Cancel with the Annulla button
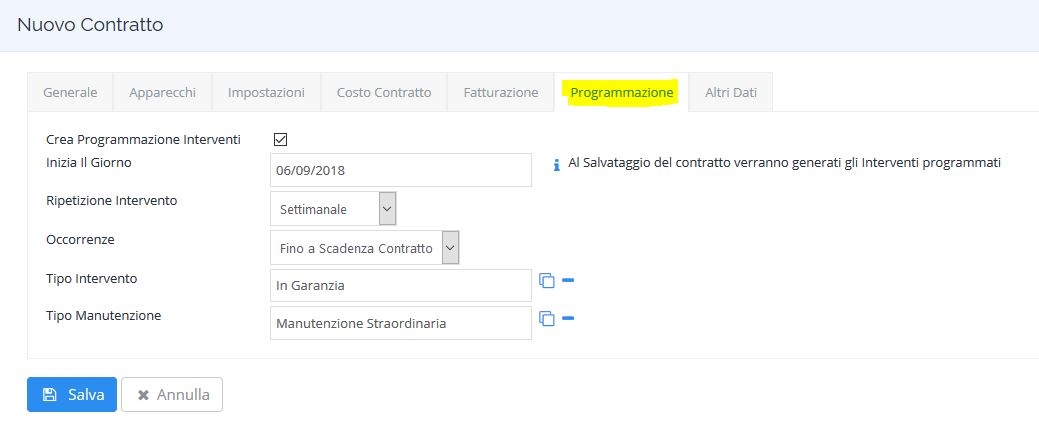Image resolution: width=1039 pixels, height=434 pixels. [172, 395]
